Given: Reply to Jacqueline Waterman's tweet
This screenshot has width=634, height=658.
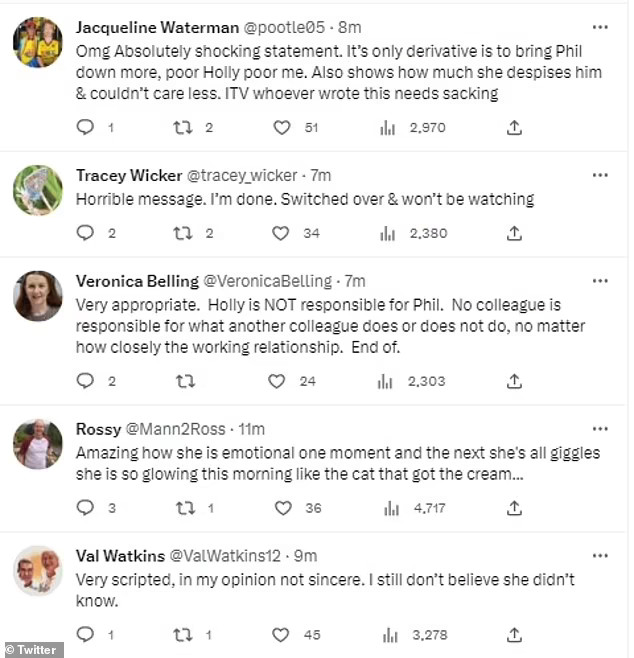Looking at the screenshot, I should [x=86, y=127].
